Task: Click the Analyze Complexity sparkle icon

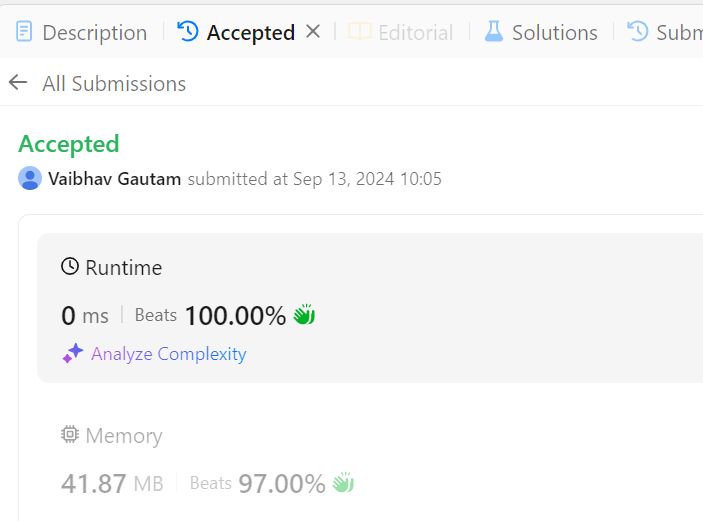Action: click(72, 353)
